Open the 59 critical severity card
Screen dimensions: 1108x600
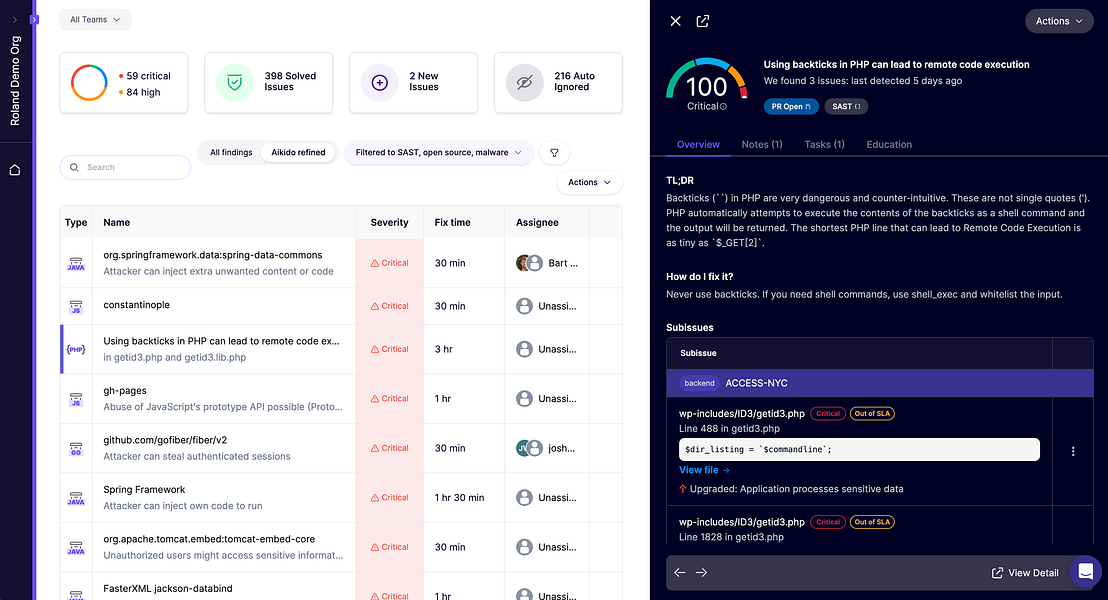(x=124, y=83)
